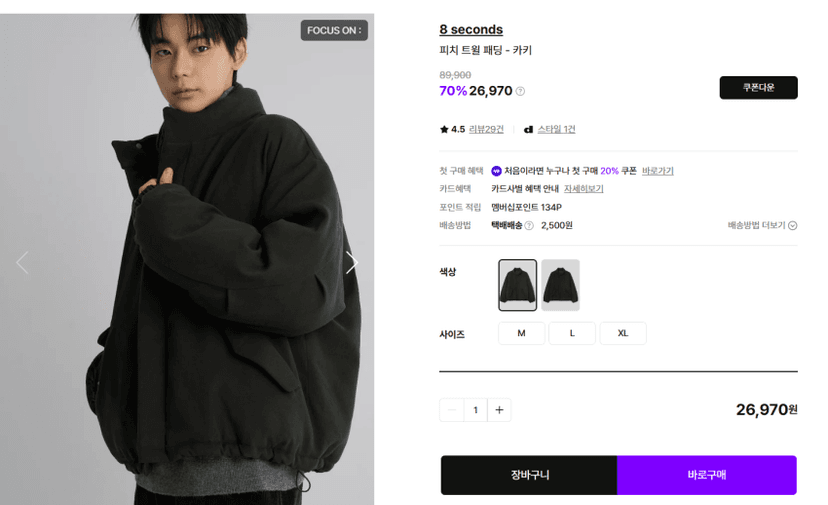Decrease quantity with the minus button
Viewport: 828px width, 505px height.
(x=451, y=410)
